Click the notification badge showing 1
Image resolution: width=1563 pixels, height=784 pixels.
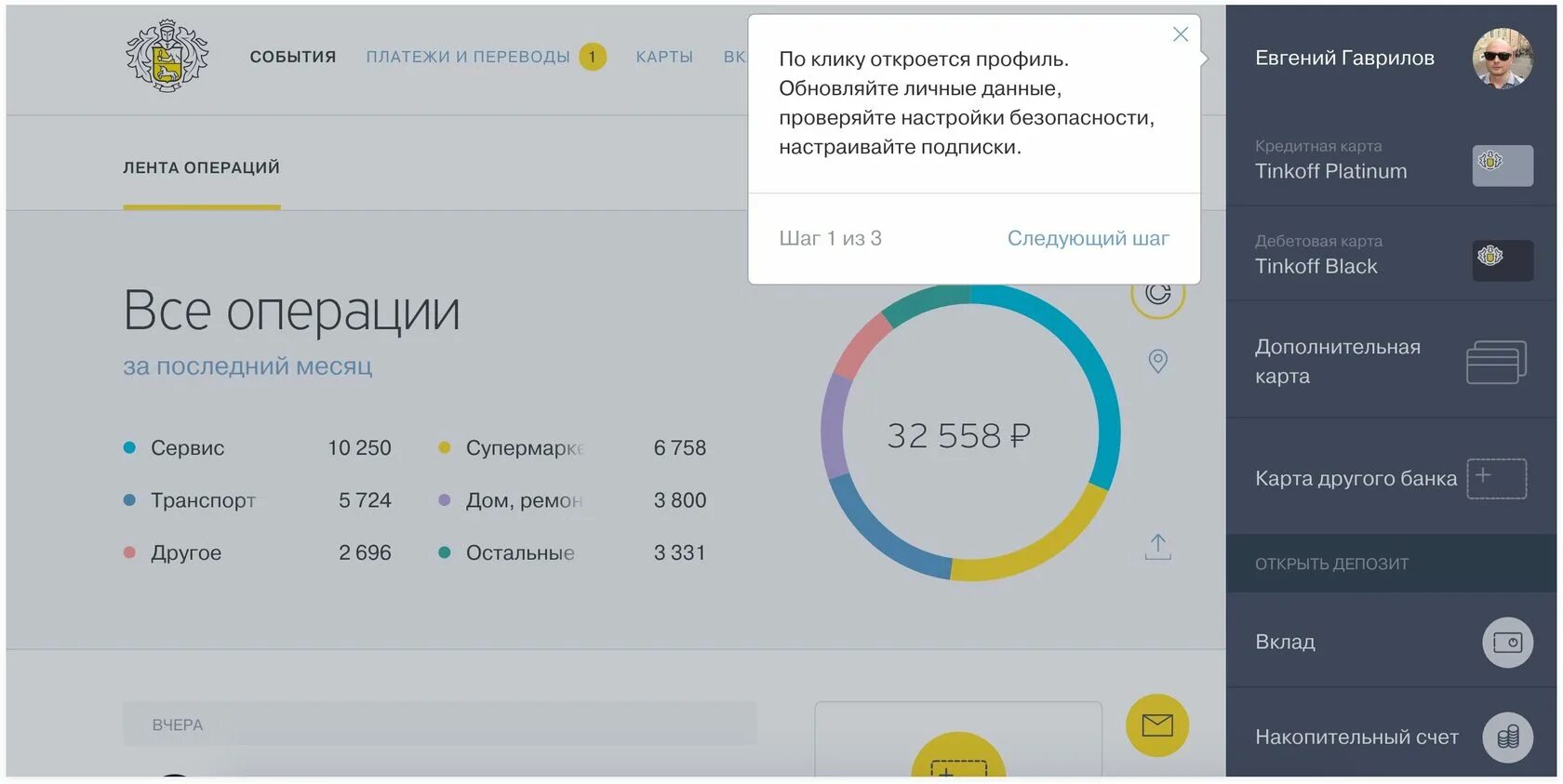(592, 57)
